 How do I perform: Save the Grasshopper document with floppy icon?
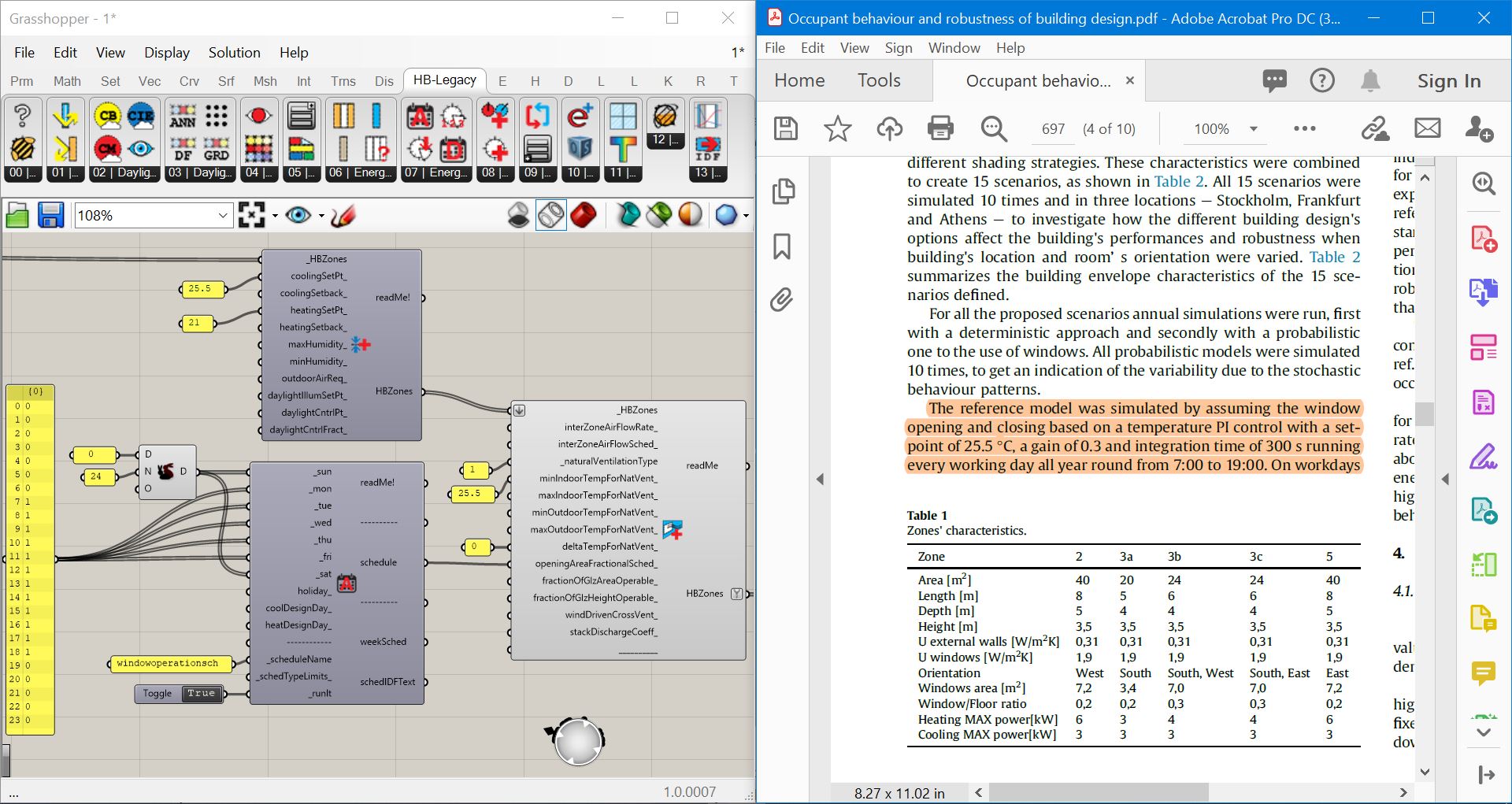50,215
